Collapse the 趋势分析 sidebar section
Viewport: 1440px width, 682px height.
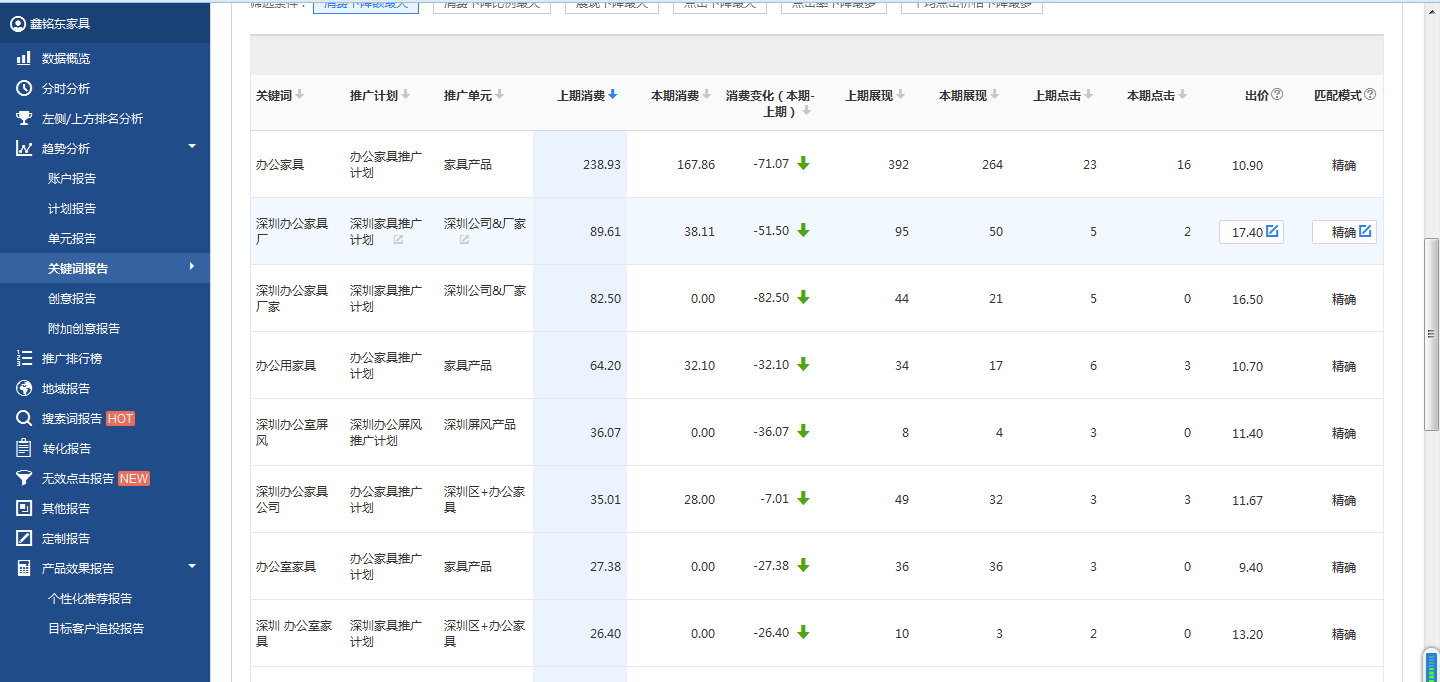coord(190,147)
